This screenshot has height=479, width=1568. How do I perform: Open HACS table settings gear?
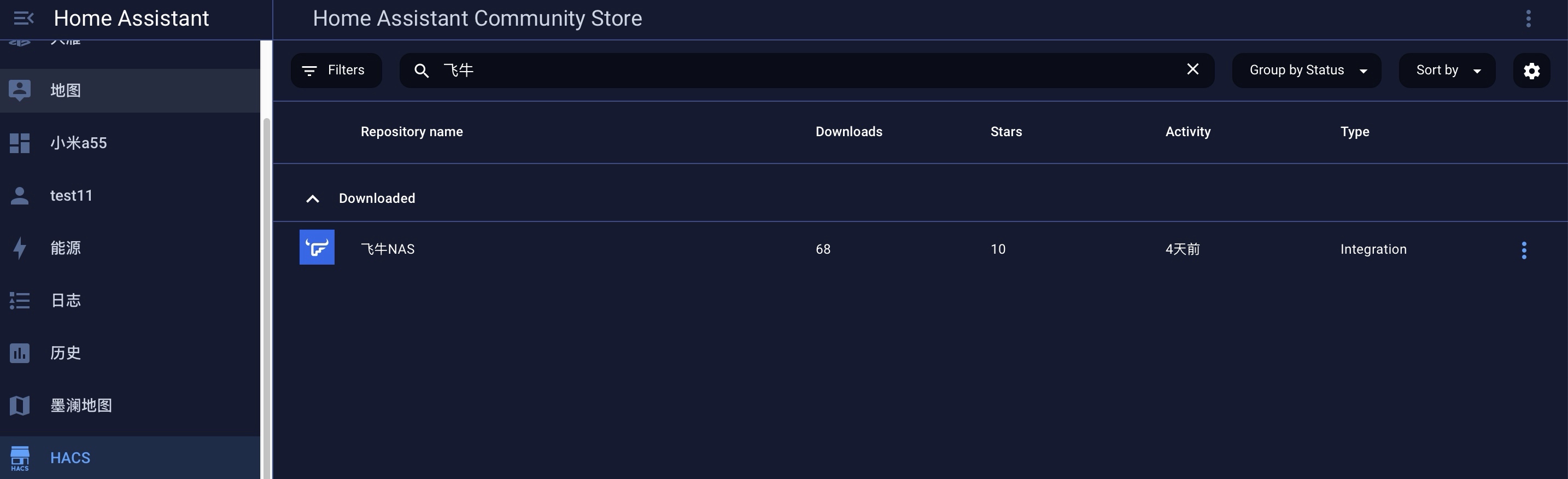pos(1531,71)
